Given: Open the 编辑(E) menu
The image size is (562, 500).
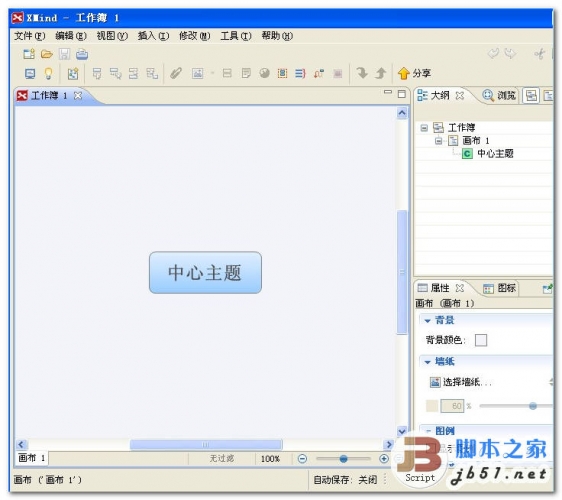Looking at the screenshot, I should (71, 36).
